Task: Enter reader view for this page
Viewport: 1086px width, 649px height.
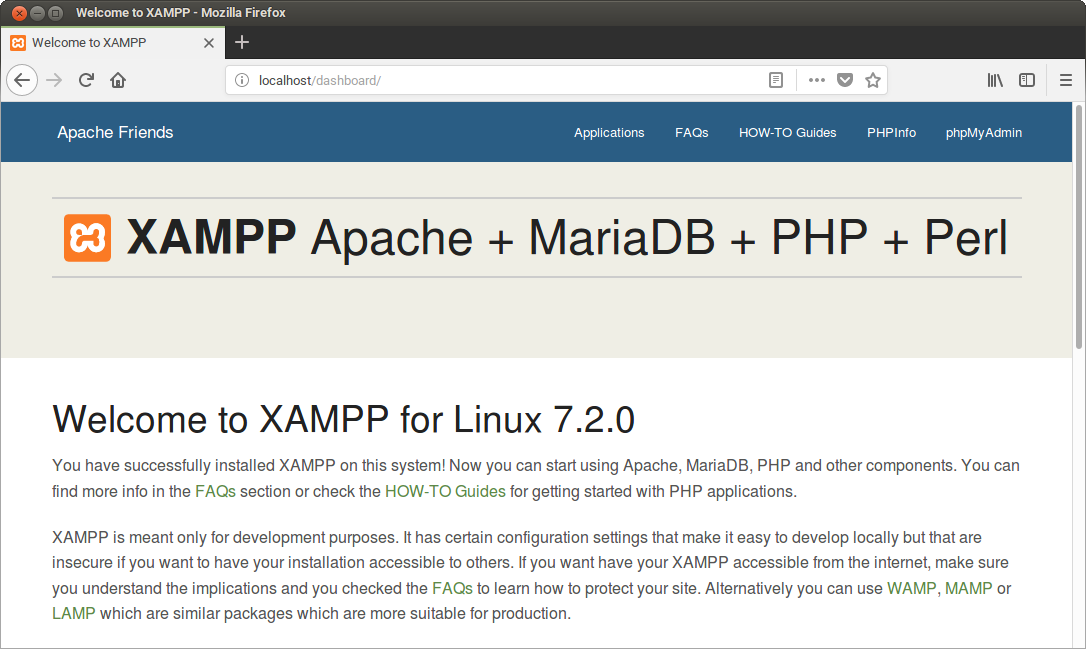Action: click(x=775, y=80)
